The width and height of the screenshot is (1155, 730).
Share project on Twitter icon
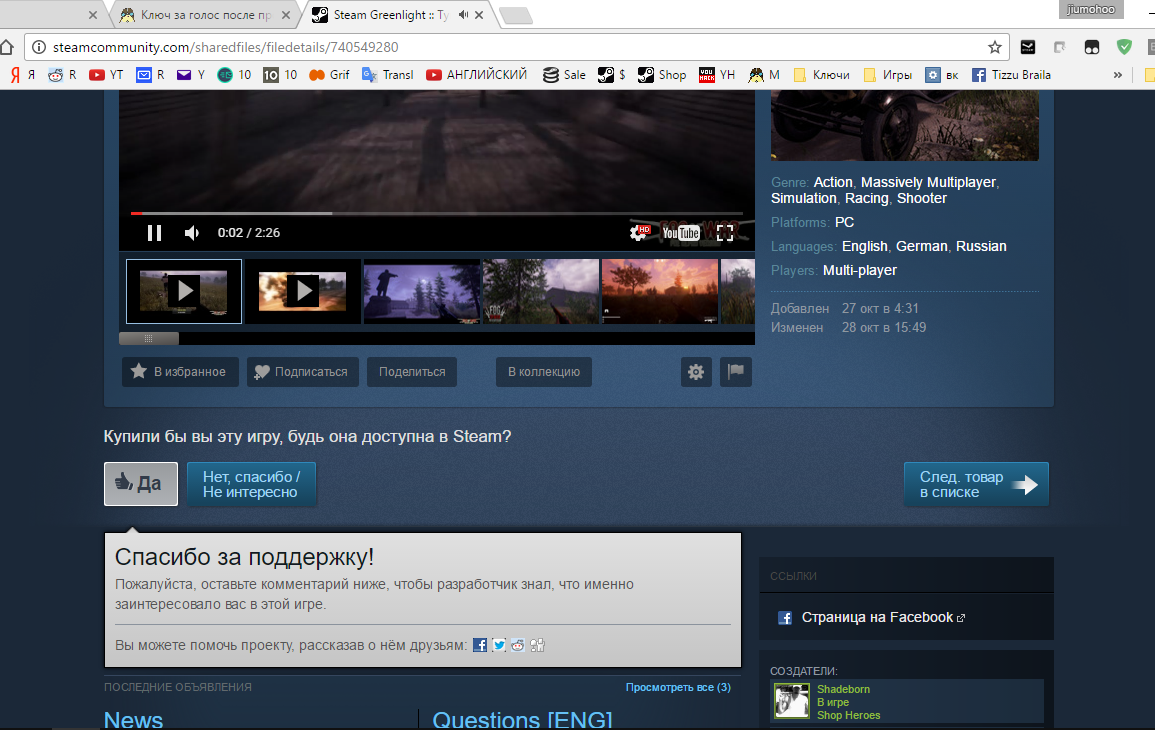(x=499, y=645)
